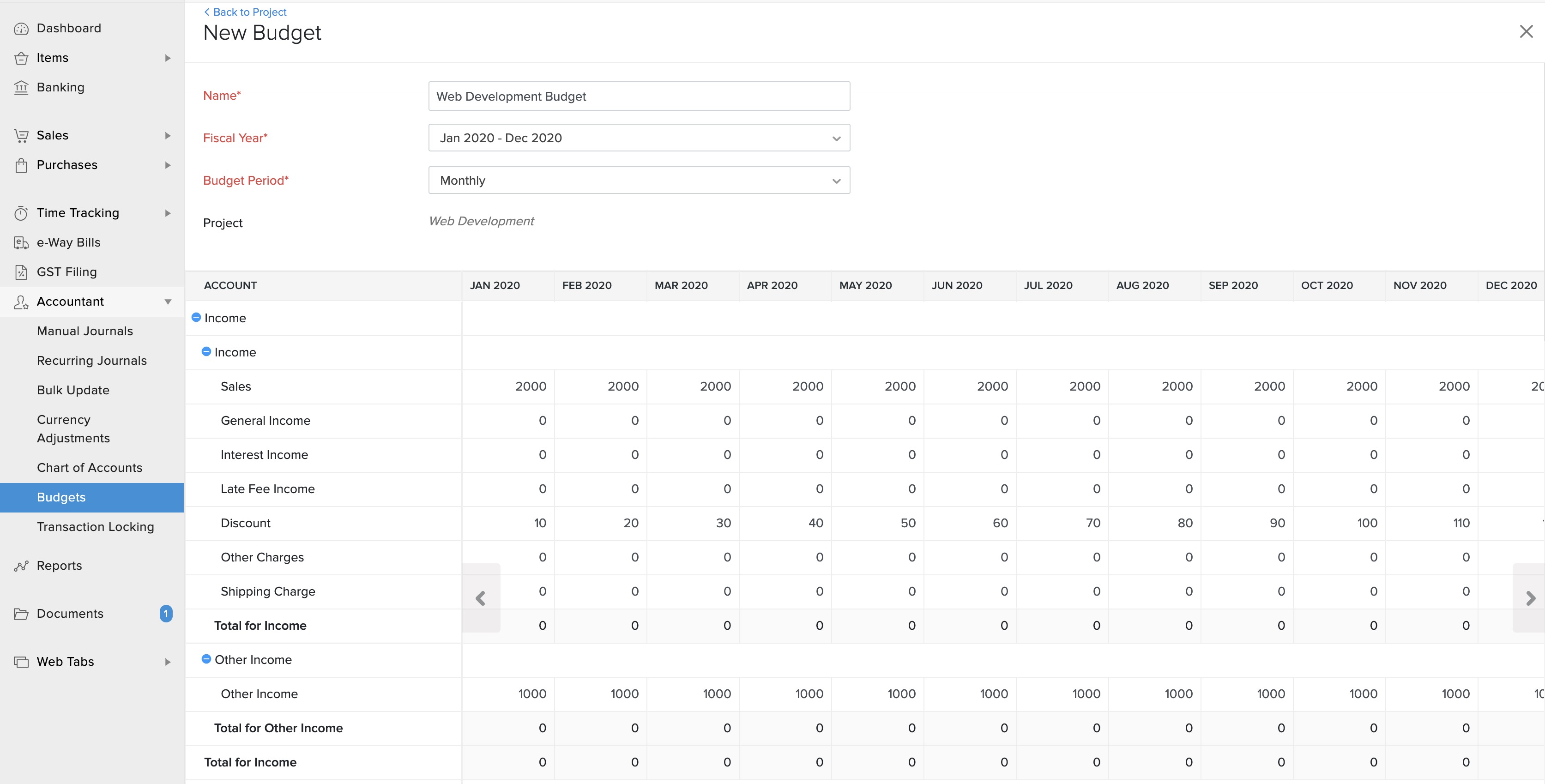Open the Fiscal Year dropdown
The width and height of the screenshot is (1545, 784).
click(639, 138)
